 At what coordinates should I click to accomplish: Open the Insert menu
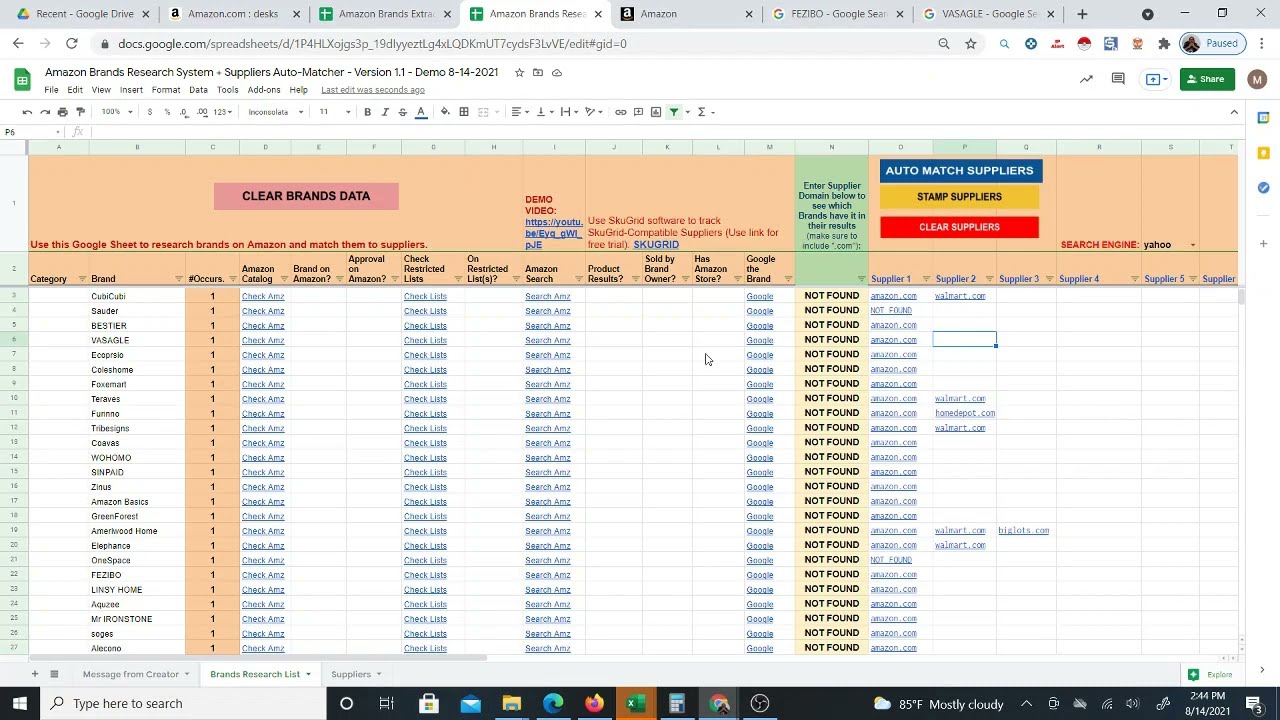click(131, 90)
